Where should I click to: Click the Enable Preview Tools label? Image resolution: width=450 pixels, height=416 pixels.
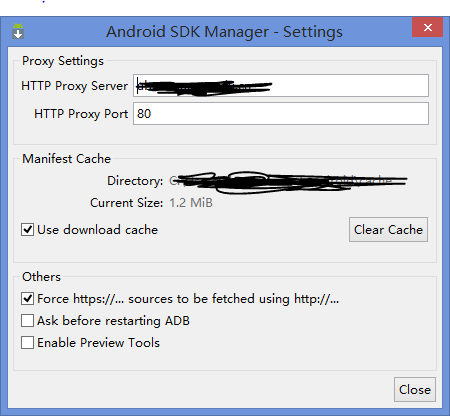point(98,343)
